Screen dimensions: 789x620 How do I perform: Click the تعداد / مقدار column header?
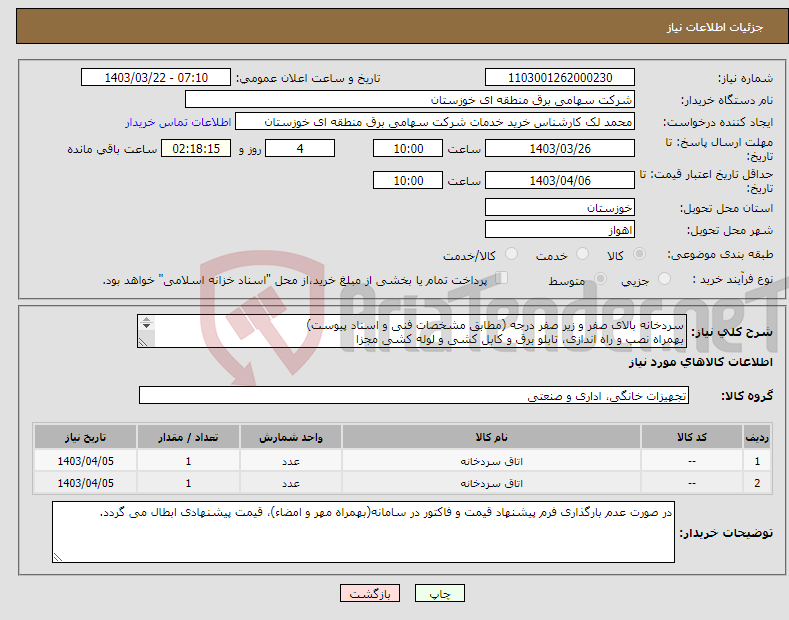[x=188, y=437]
